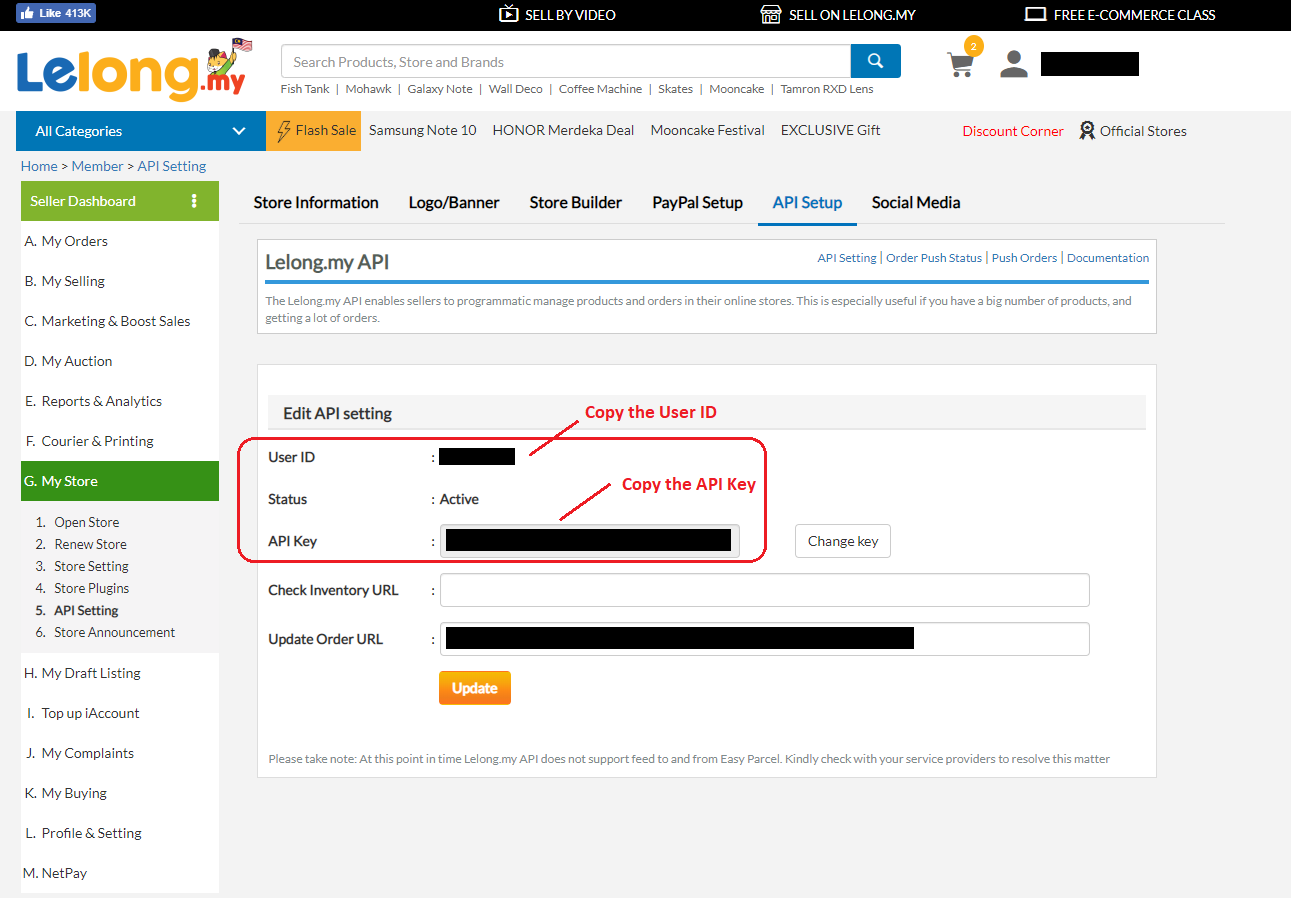1291x898 pixels.
Task: Expand the All Categories dropdown
Action: coord(140,131)
